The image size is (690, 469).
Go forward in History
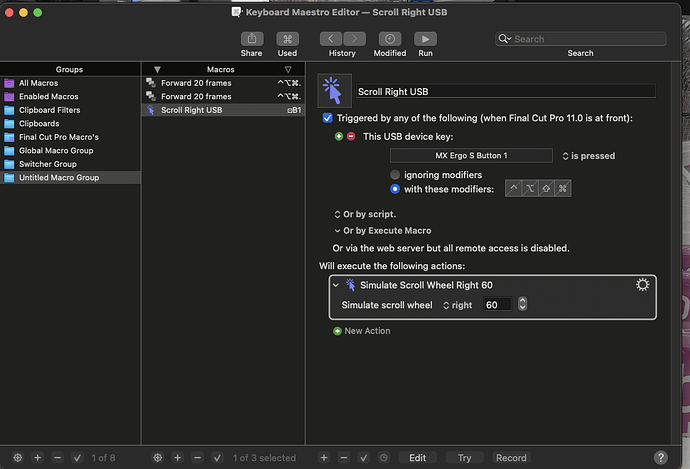[354, 39]
